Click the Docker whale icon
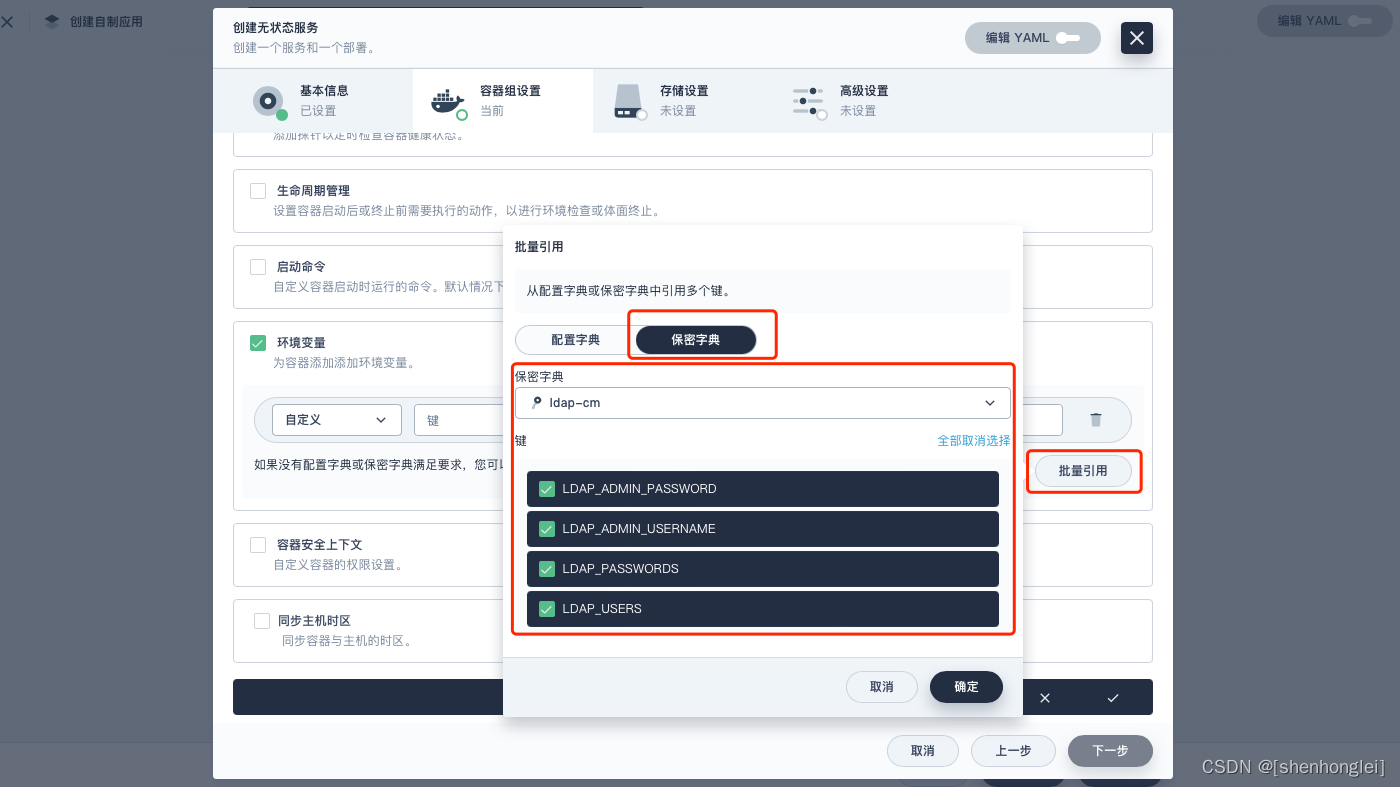The width and height of the screenshot is (1400, 787). [447, 101]
